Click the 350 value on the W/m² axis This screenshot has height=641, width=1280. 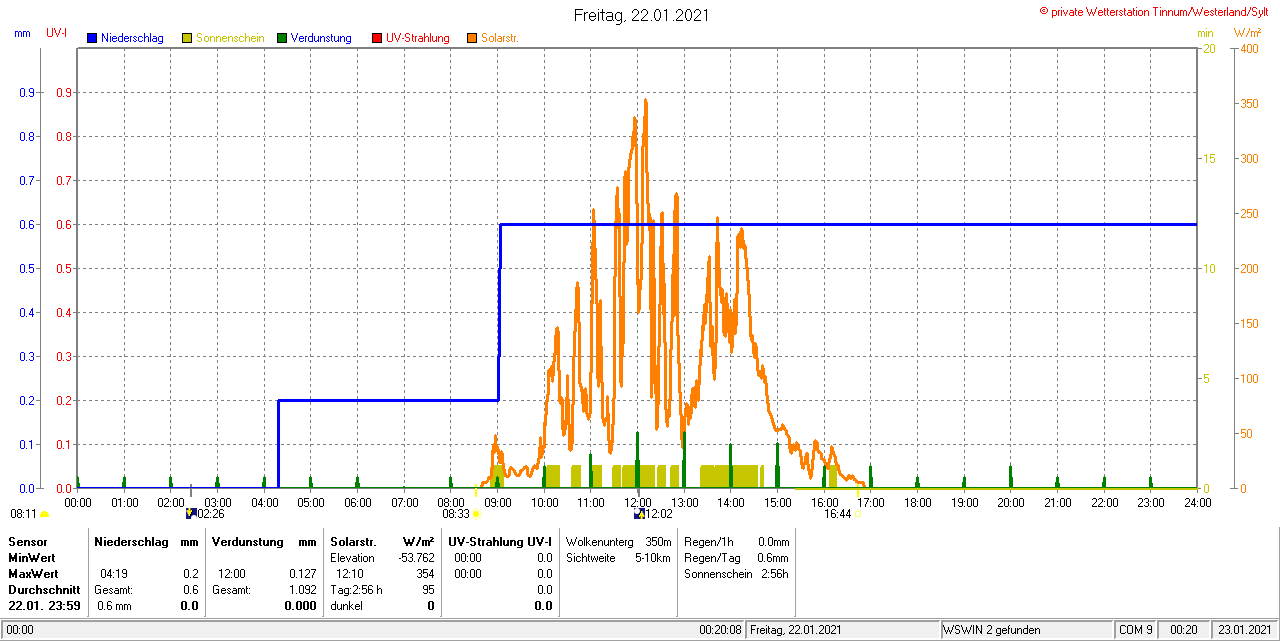coord(1249,104)
